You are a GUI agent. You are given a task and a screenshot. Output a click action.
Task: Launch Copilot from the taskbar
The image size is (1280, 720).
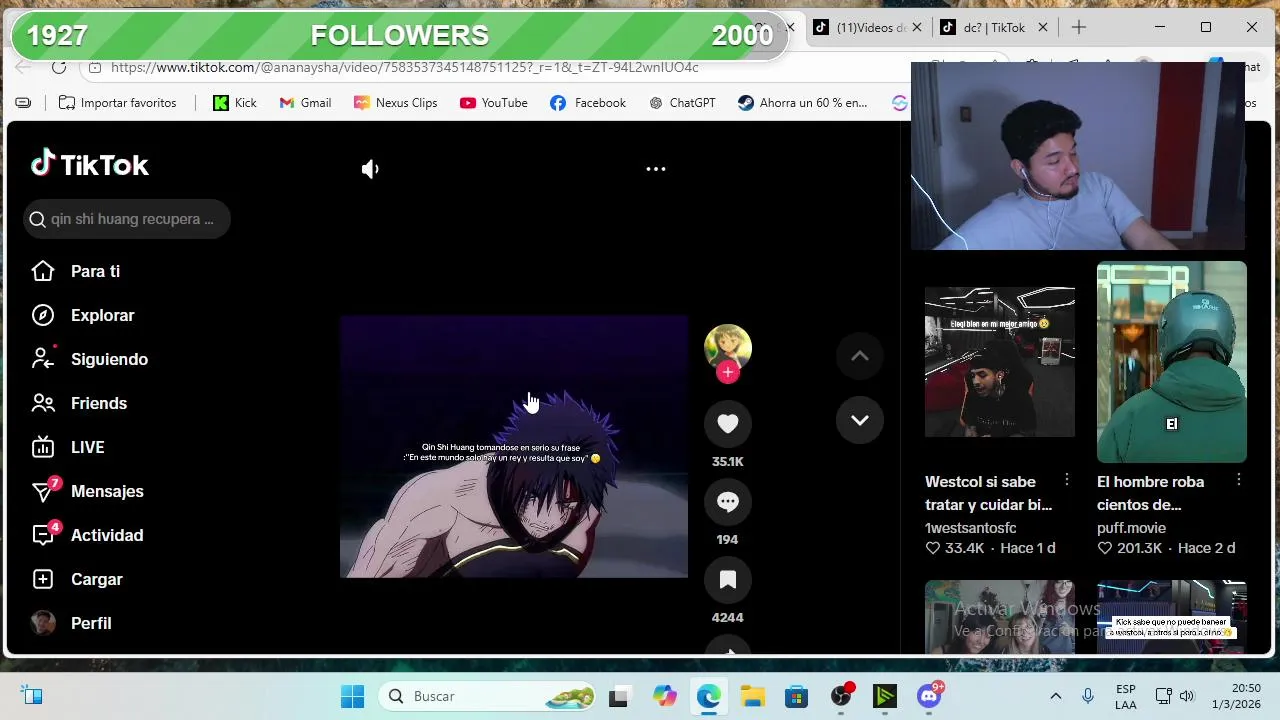(x=664, y=696)
